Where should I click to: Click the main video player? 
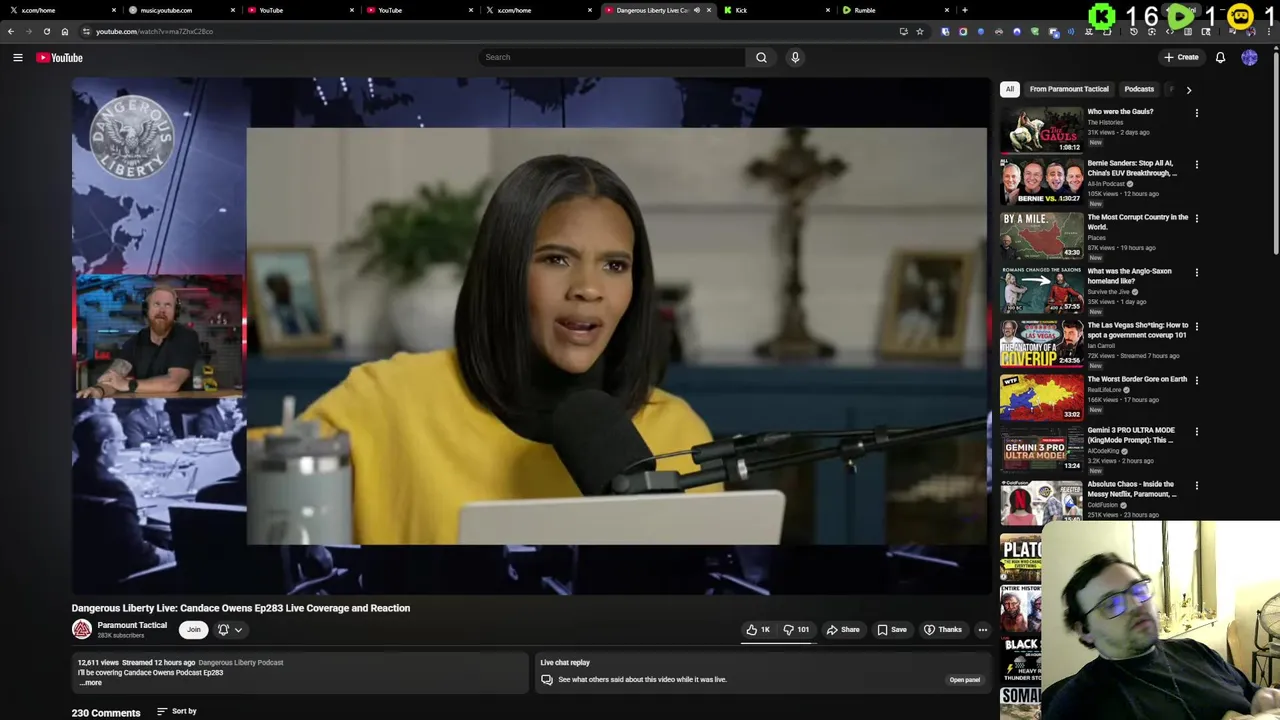point(530,336)
